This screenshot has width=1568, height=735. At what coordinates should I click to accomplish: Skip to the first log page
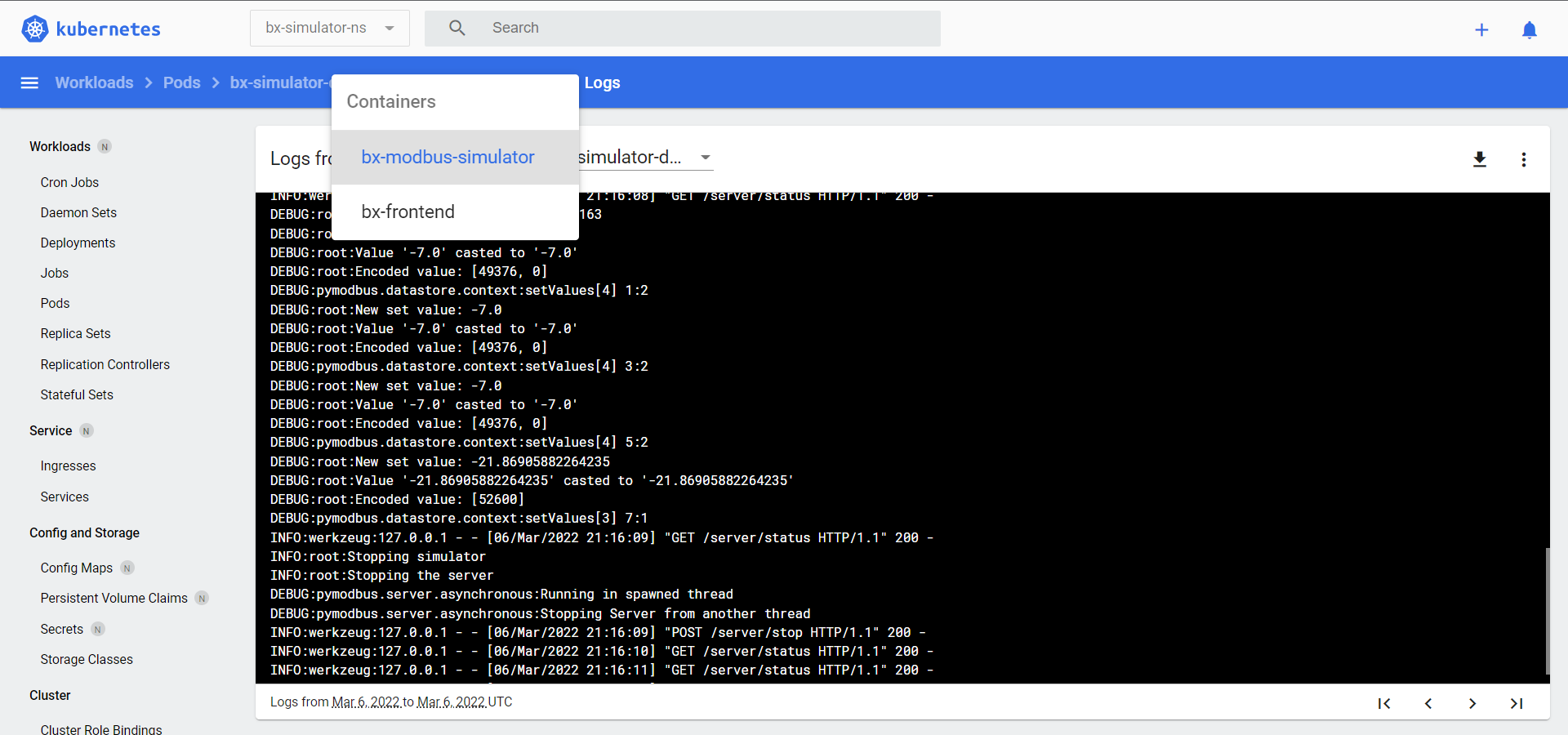pyautogui.click(x=1384, y=703)
